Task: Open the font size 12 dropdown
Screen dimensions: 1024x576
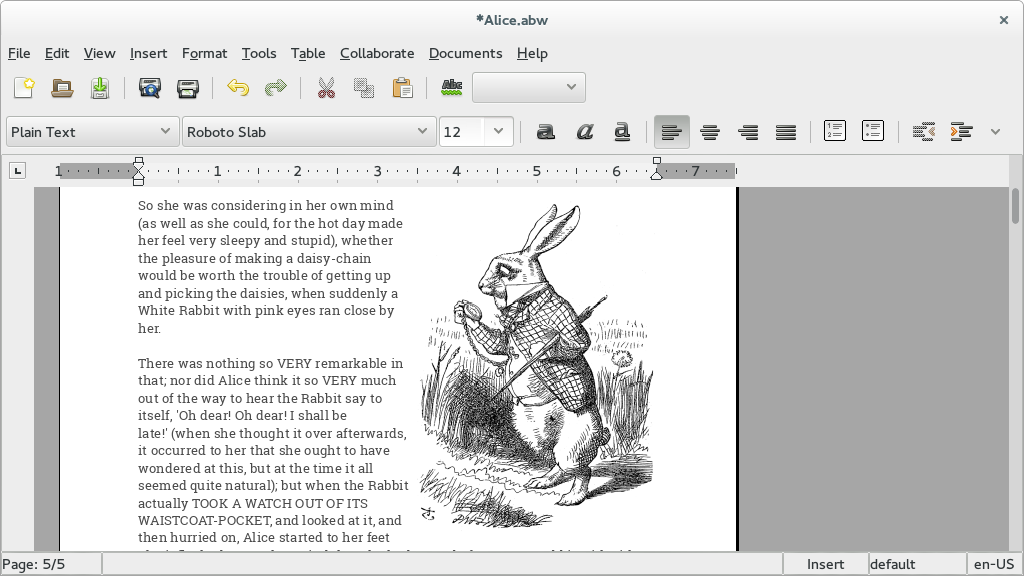Action: 498,132
